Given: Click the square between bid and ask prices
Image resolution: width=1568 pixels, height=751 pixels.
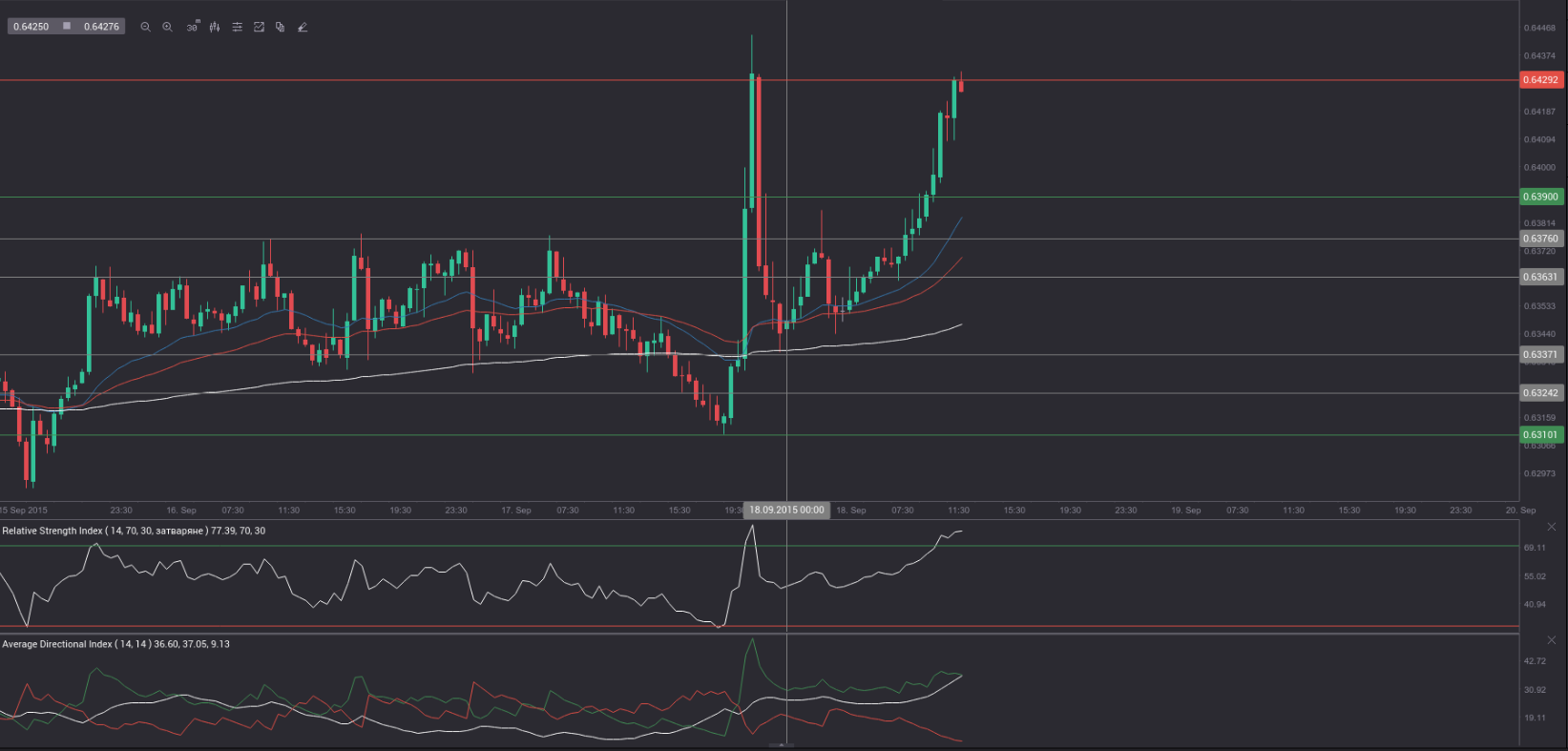Looking at the screenshot, I should [x=67, y=27].
